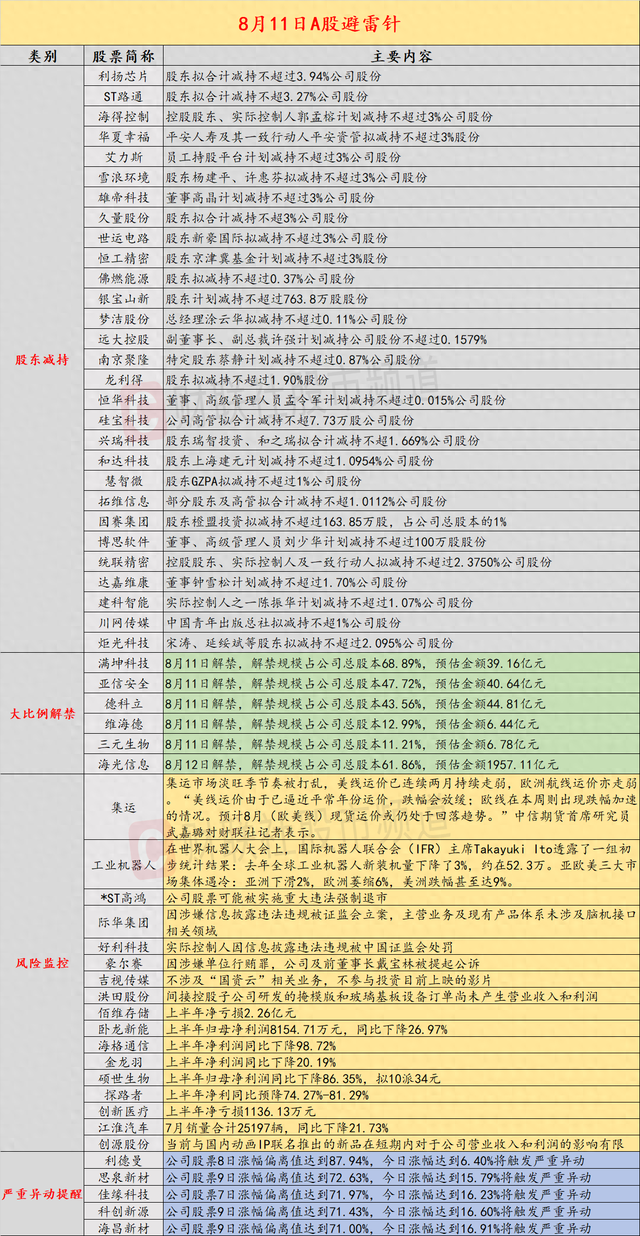Select the category cell "风险监控"
This screenshot has height=1236, width=640.
pos(43,963)
